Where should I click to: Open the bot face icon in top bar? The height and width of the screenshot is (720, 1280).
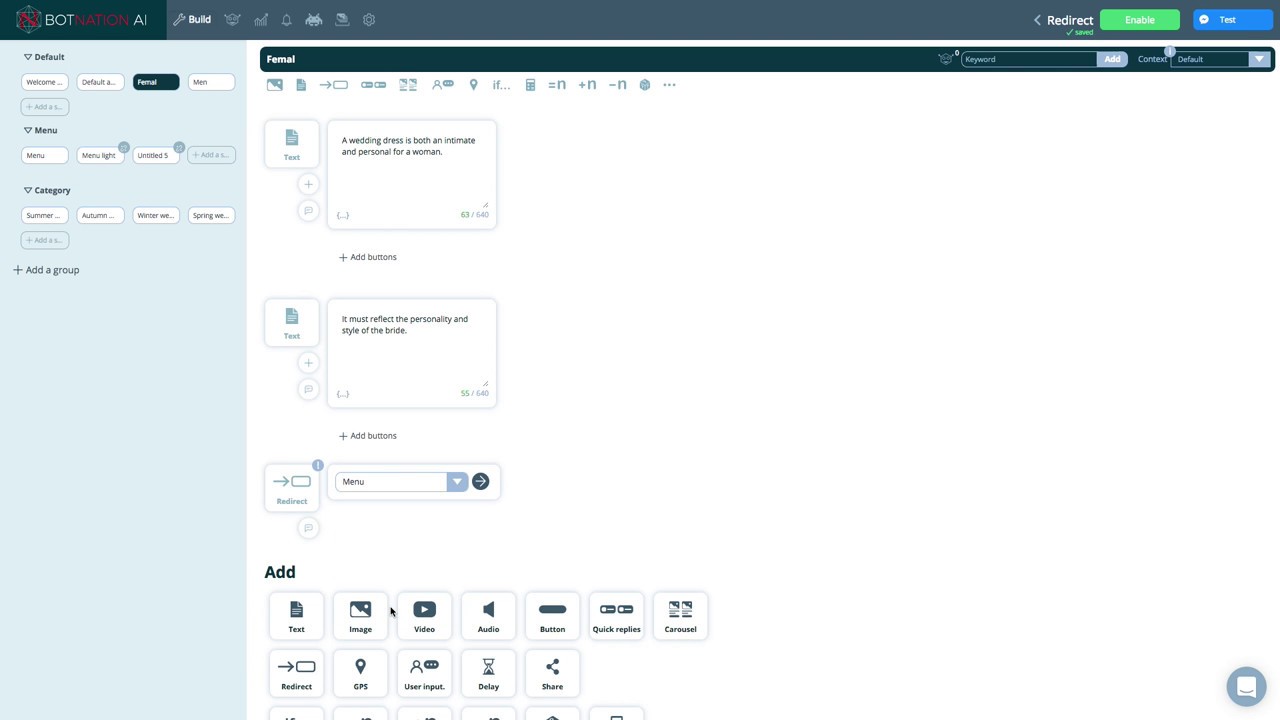[x=232, y=20]
